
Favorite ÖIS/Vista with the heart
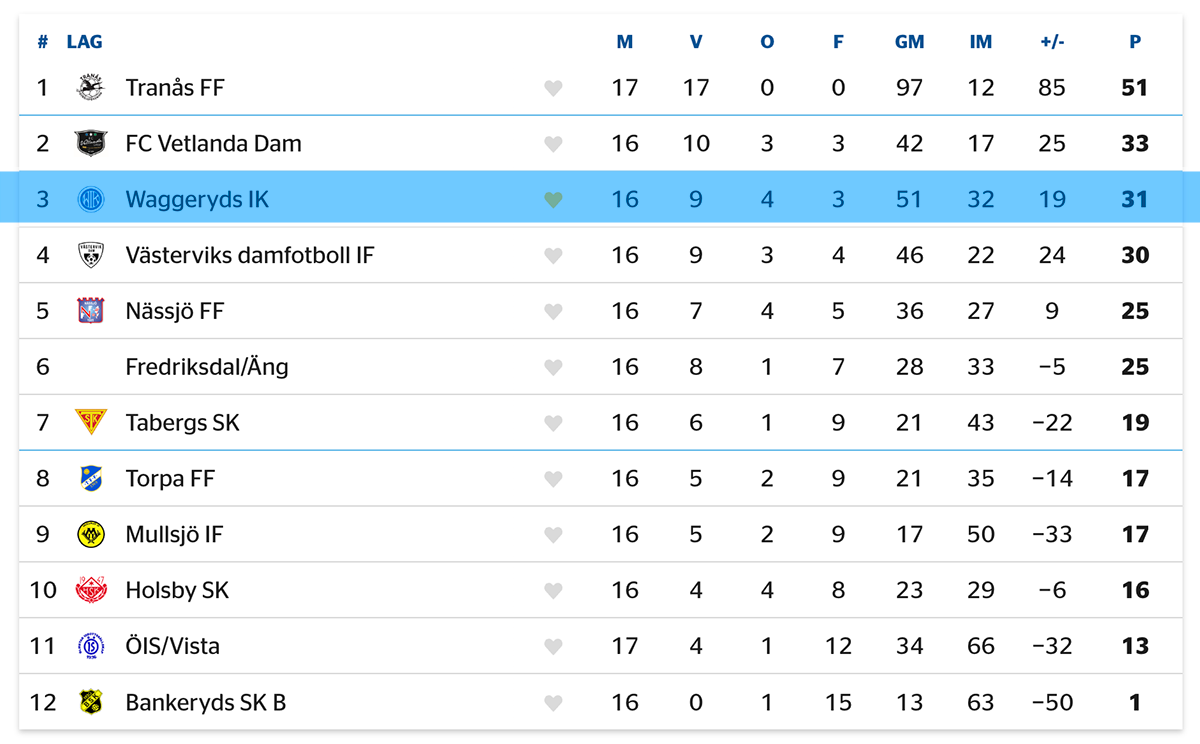(x=553, y=647)
